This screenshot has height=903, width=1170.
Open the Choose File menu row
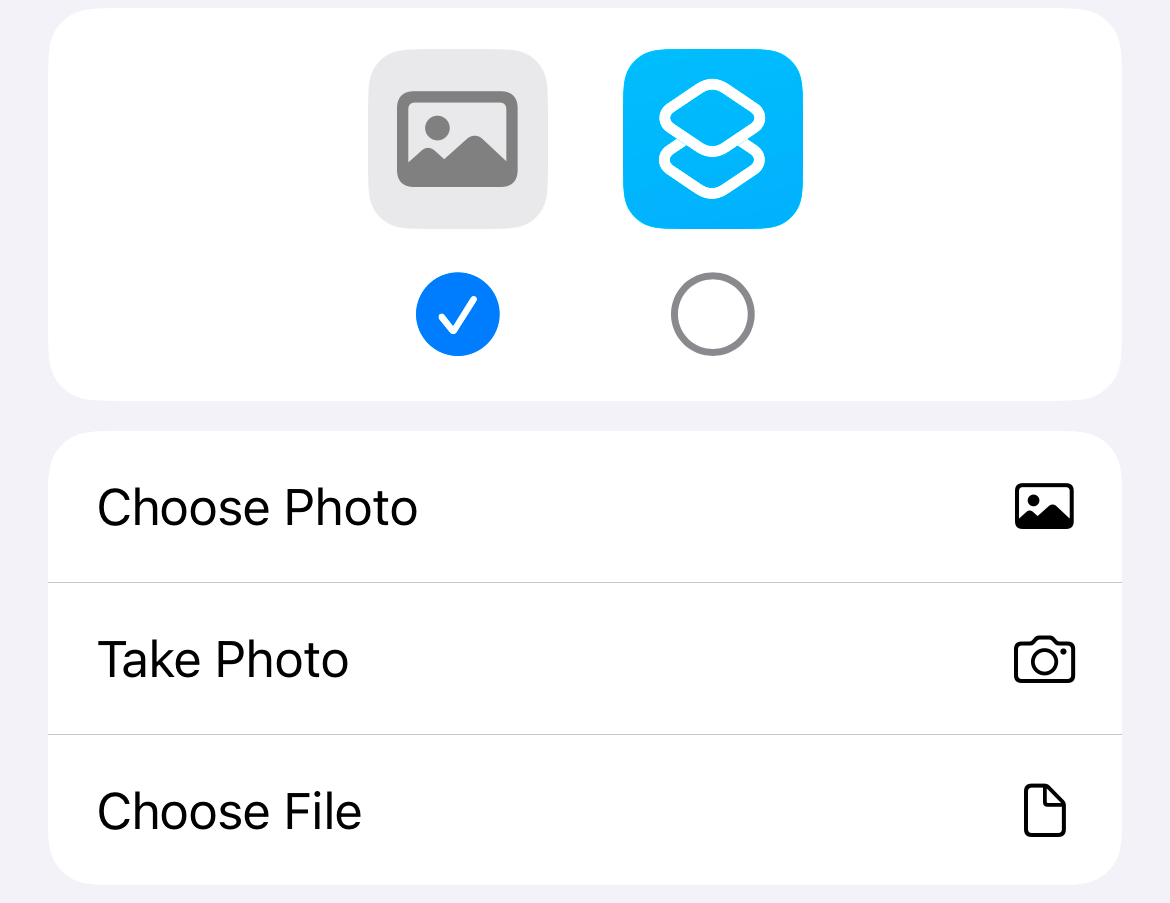coord(584,811)
